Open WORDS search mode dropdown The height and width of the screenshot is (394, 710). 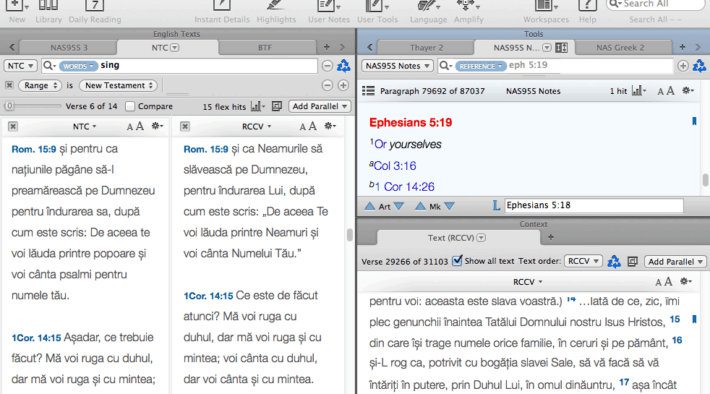tap(78, 66)
